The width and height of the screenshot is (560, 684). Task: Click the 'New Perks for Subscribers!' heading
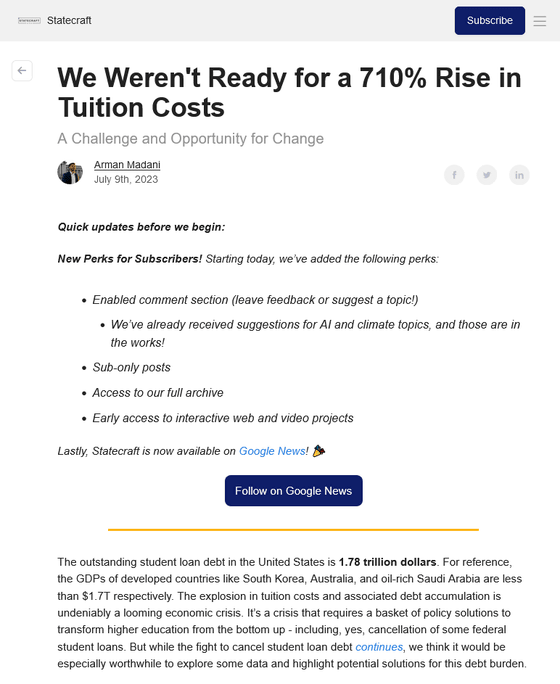[130, 259]
